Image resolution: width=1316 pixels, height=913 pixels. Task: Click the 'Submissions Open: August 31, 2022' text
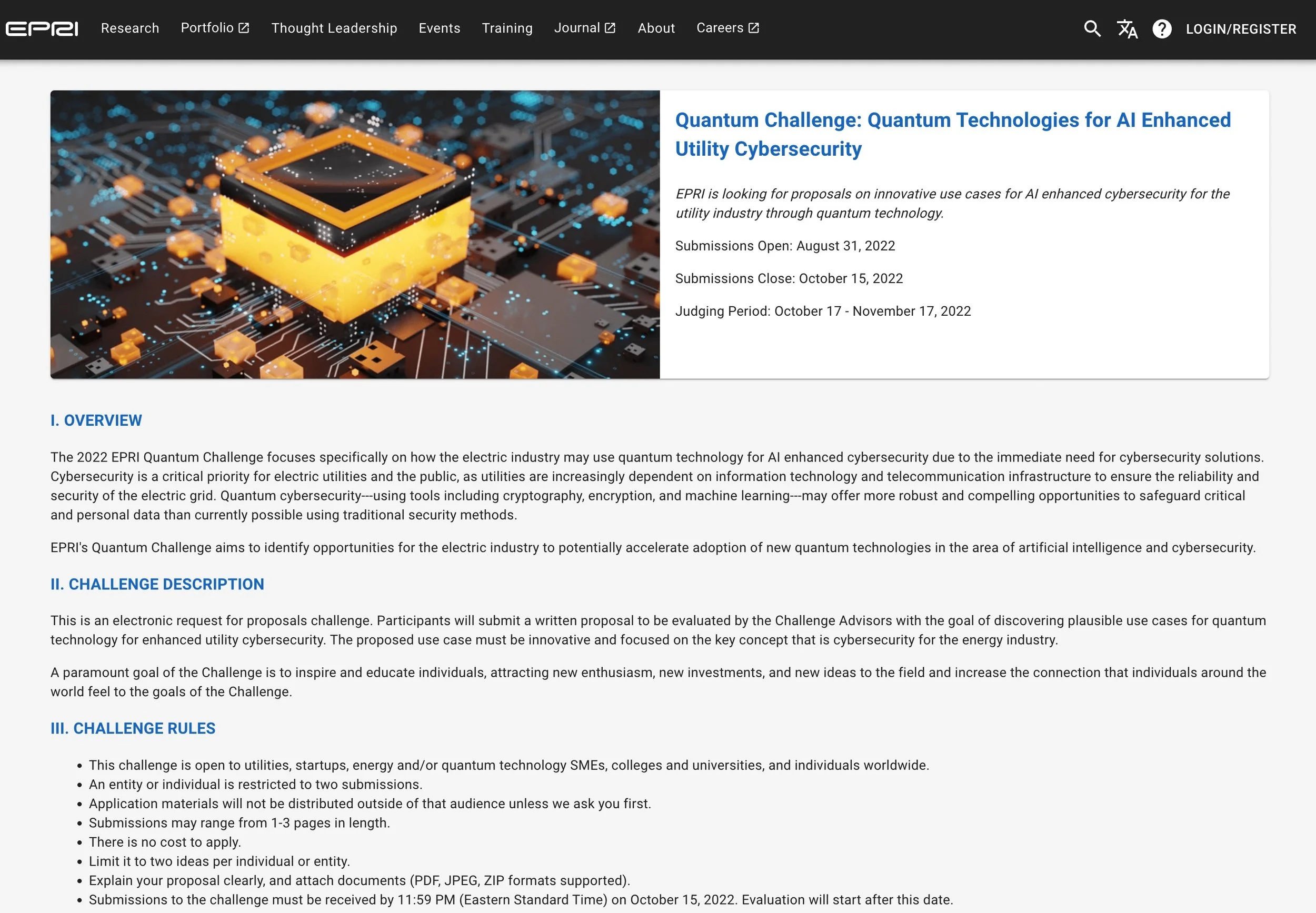coord(785,246)
